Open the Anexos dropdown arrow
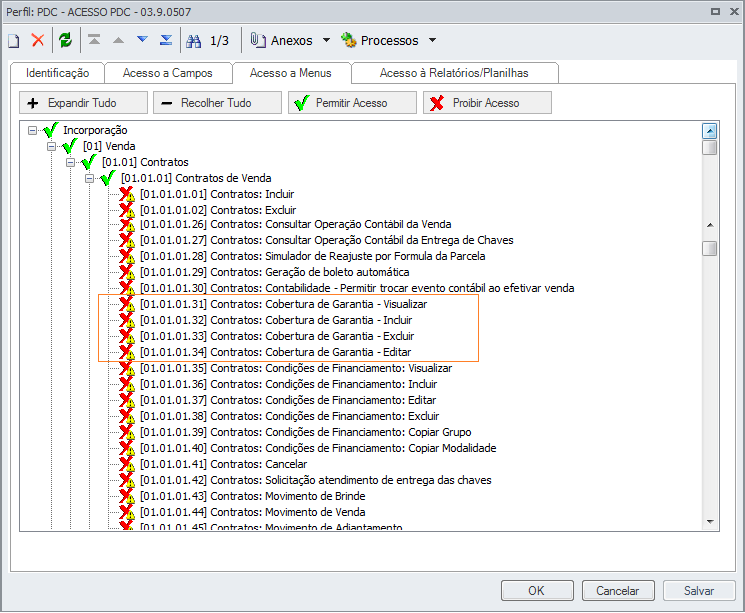 326,40
